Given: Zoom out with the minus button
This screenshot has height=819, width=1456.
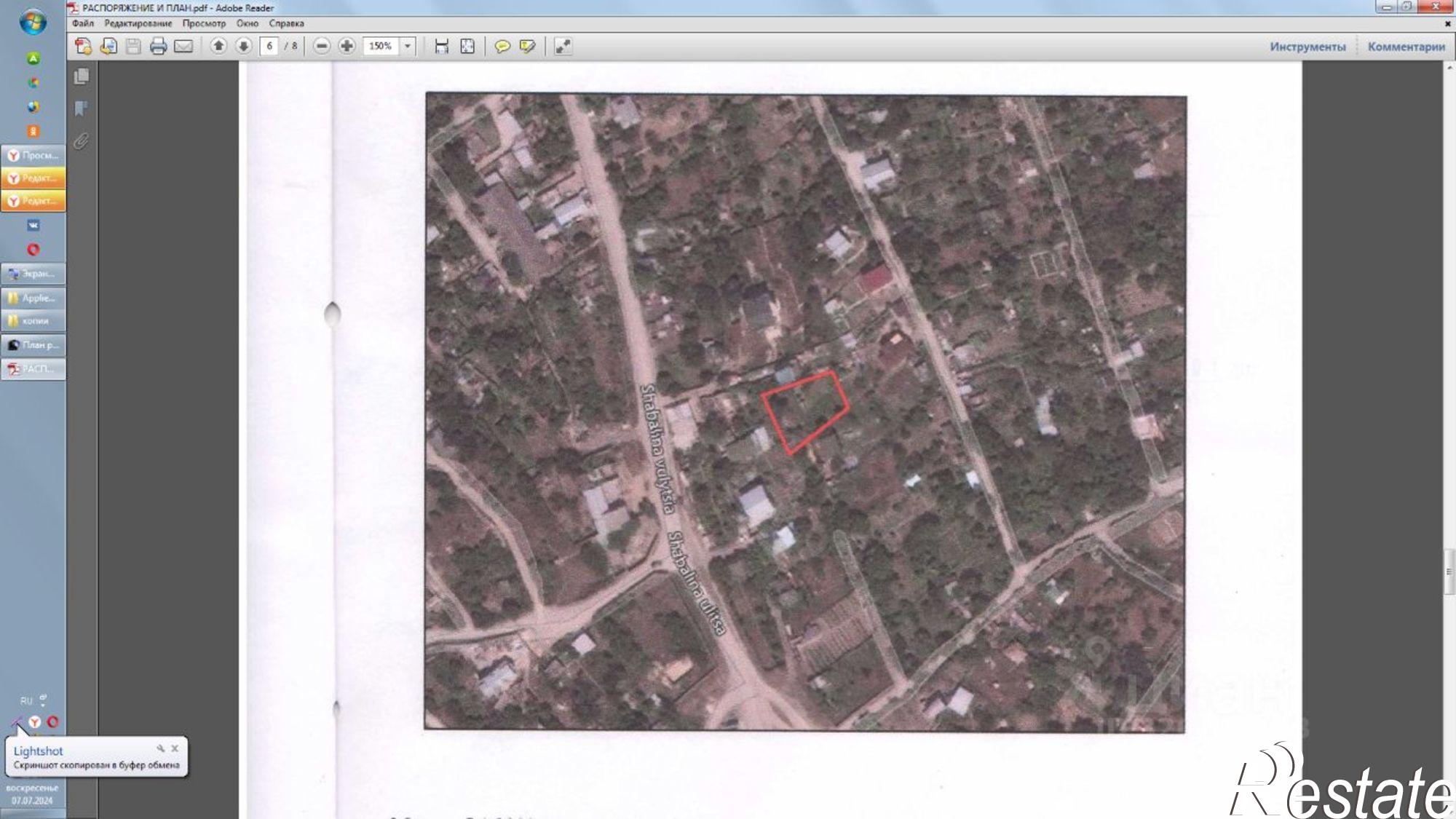Looking at the screenshot, I should (x=322, y=46).
